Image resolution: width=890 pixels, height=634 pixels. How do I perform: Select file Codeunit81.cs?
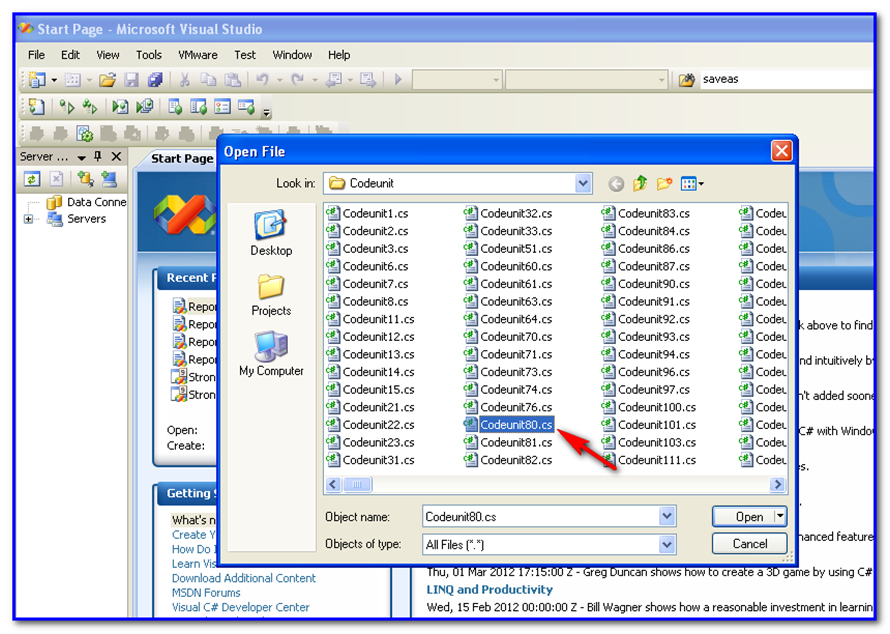(508, 442)
